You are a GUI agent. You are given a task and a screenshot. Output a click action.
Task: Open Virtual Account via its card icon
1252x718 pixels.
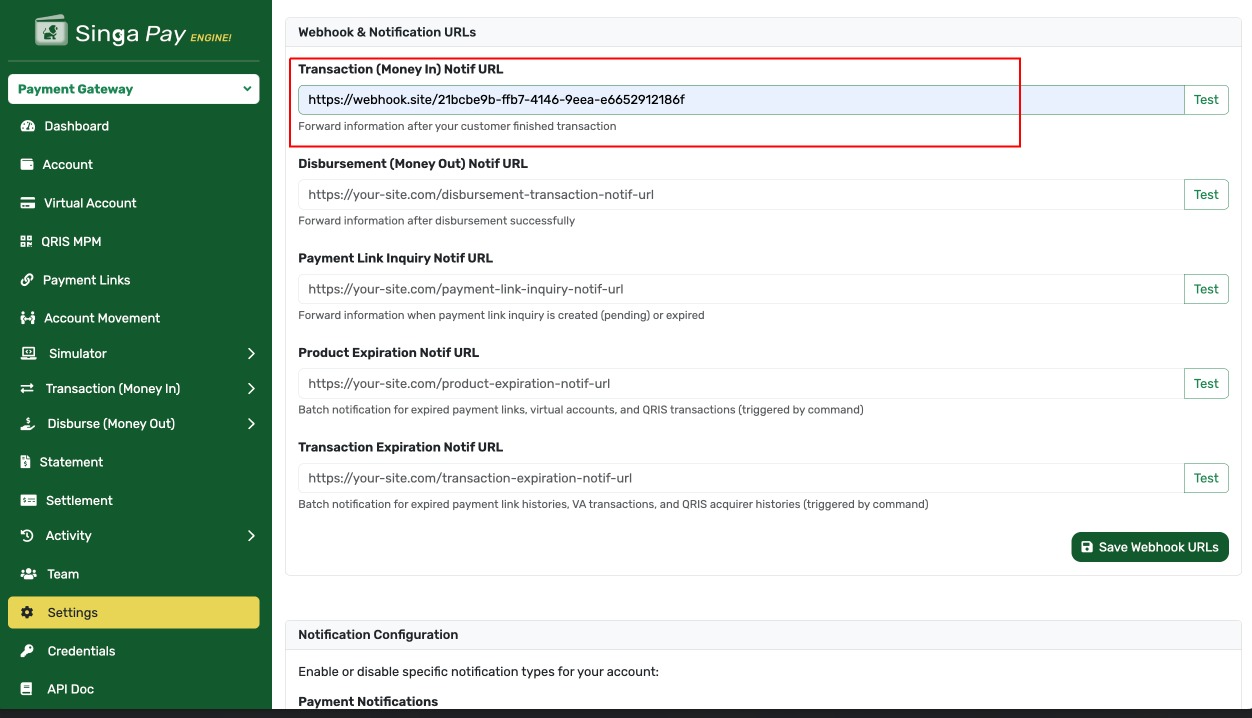[x=28, y=203]
